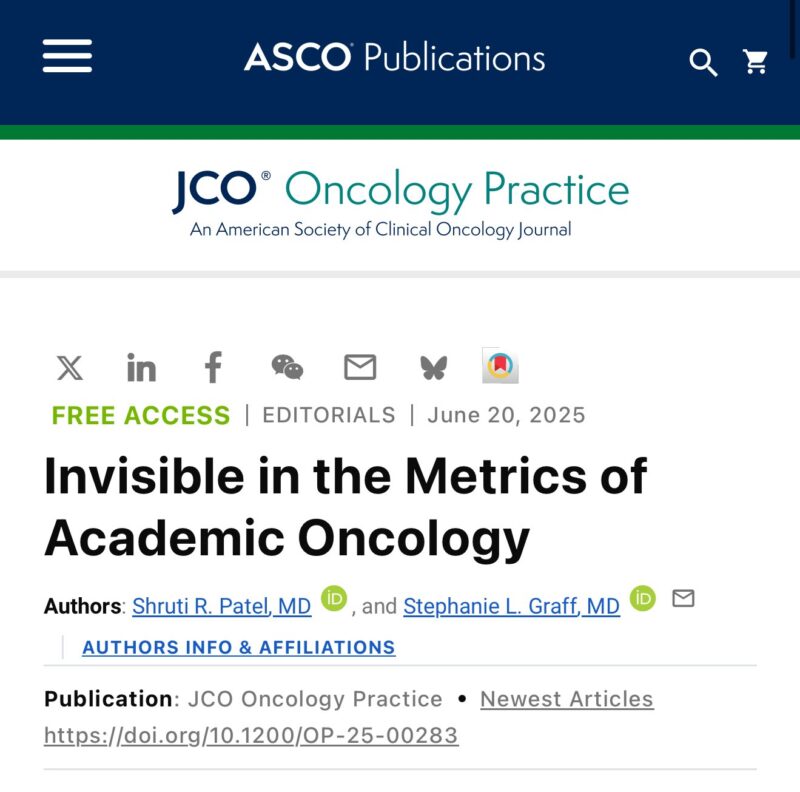The width and height of the screenshot is (800, 792).
Task: Click the JCO Oncology Practice journal logo
Action: [400, 204]
